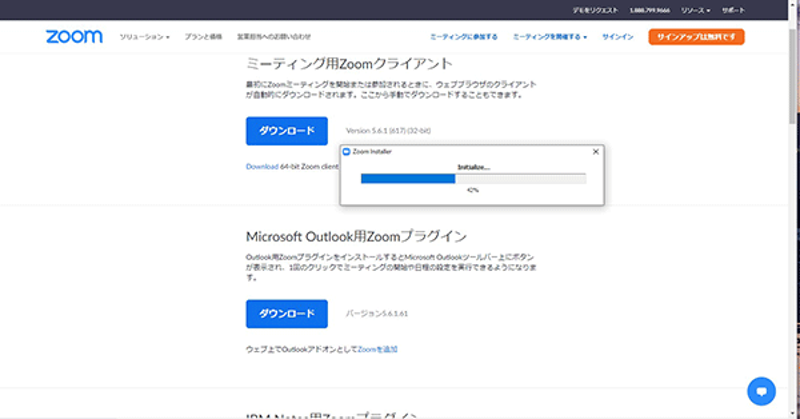Click the バージョン5.6.1.61 text
Image resolution: width=800 pixels, height=419 pixels.
377,313
